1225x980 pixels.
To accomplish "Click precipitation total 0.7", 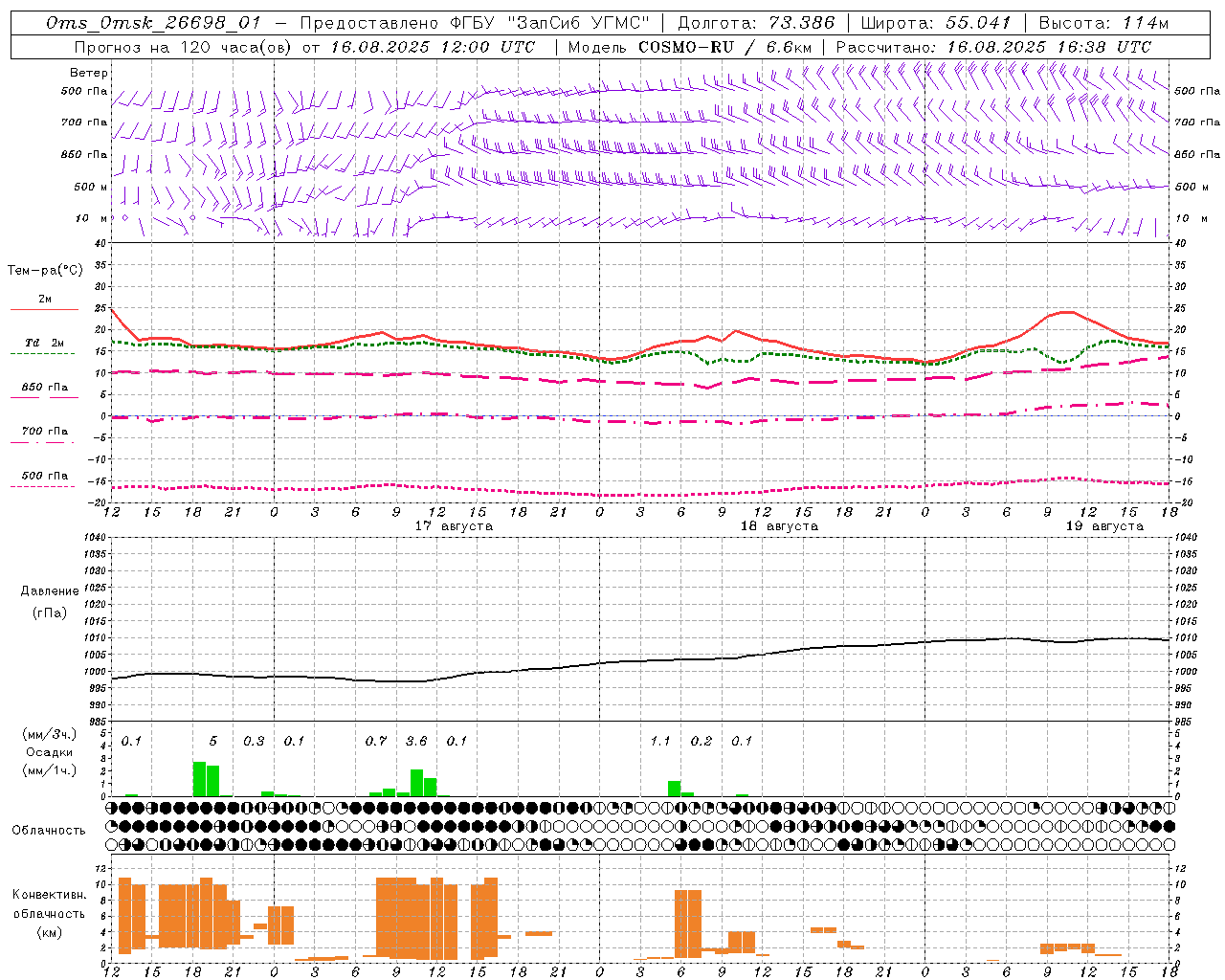I will [x=376, y=741].
